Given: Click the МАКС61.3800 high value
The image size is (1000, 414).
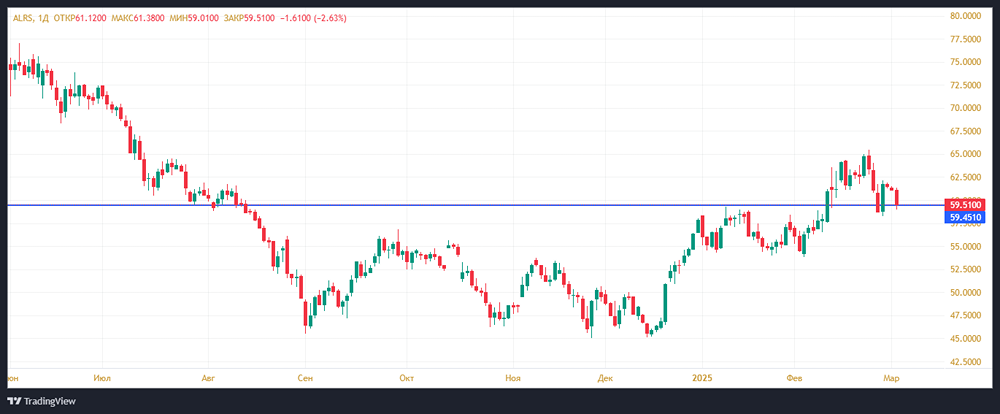Looking at the screenshot, I should tap(138, 18).
